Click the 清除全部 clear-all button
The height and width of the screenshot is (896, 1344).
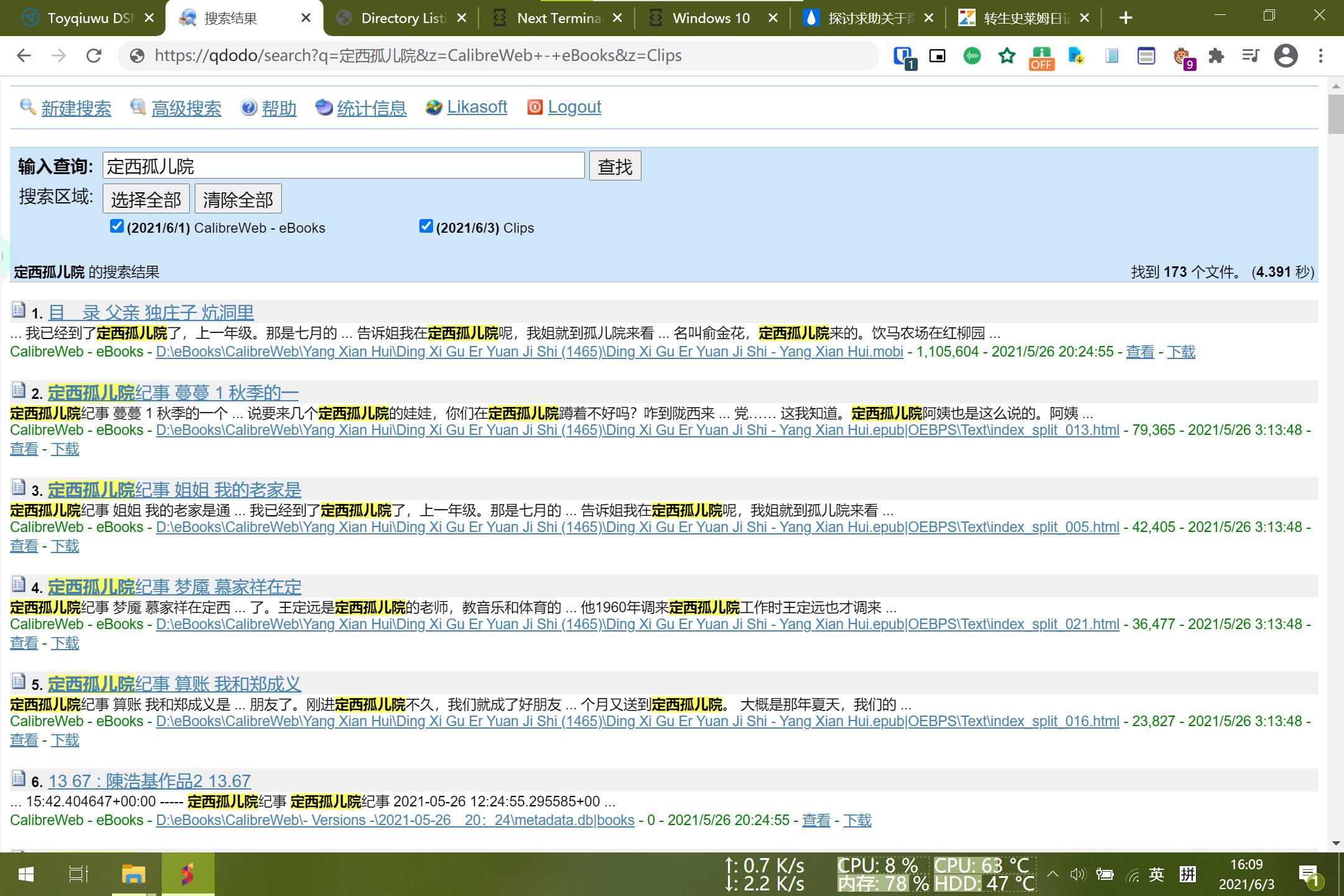click(238, 199)
